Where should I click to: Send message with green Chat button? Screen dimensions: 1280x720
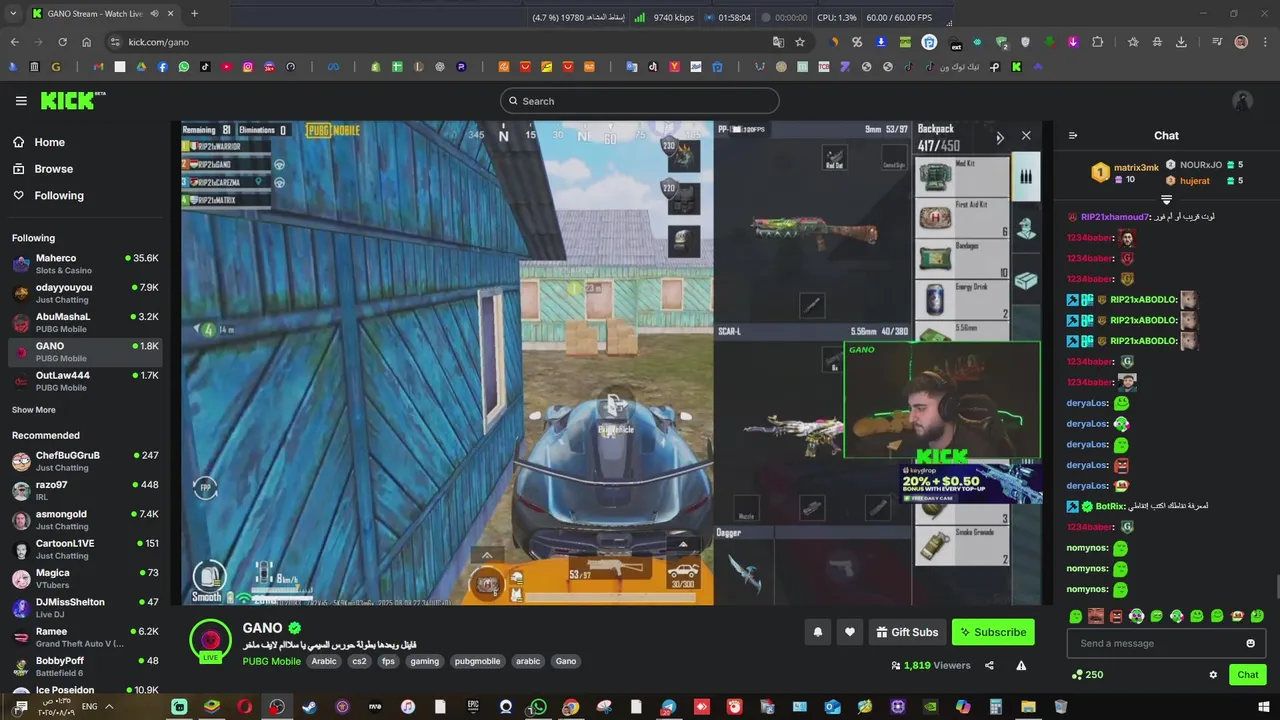click(1247, 675)
